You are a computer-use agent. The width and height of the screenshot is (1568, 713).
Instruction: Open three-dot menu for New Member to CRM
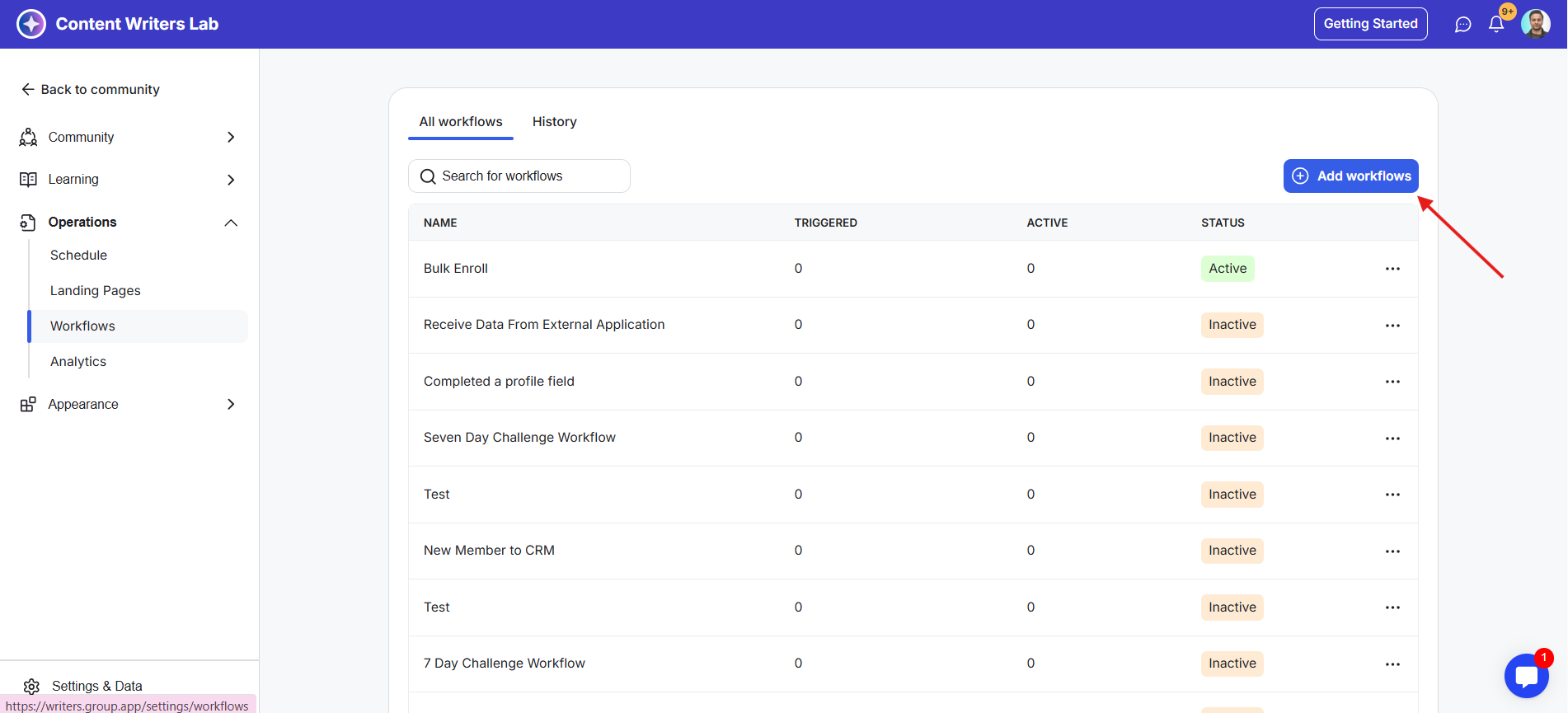pos(1392,551)
